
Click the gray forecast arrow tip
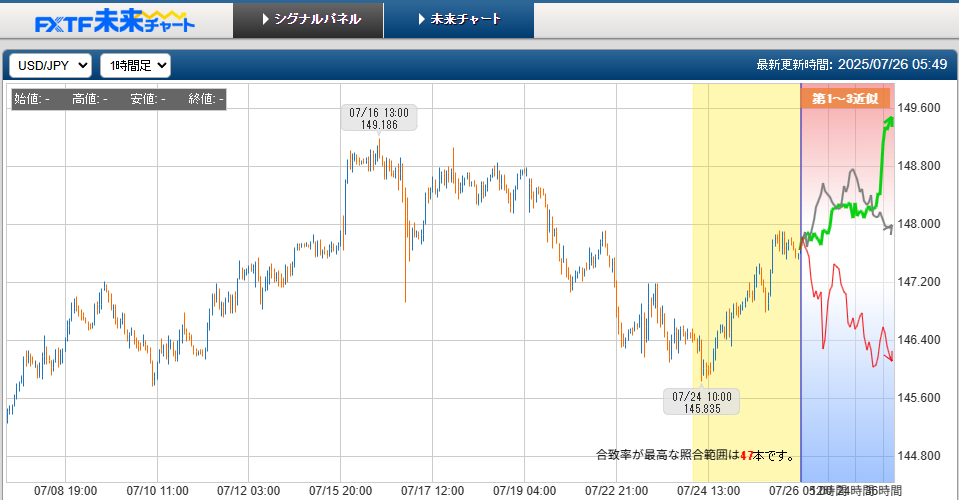[x=890, y=229]
